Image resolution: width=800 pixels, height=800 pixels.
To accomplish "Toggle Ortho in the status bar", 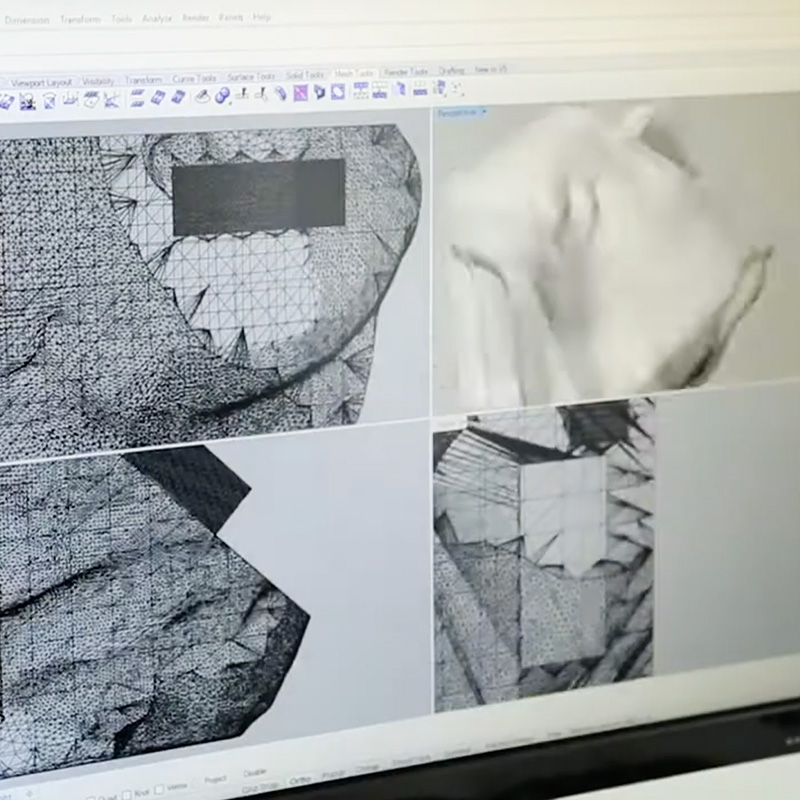I will 300,780.
